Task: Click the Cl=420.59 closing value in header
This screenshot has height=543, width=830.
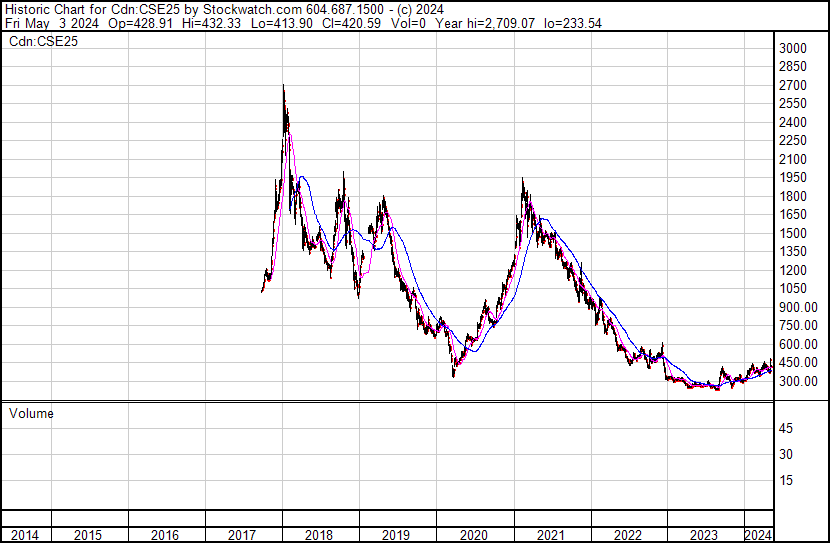Action: (x=351, y=23)
